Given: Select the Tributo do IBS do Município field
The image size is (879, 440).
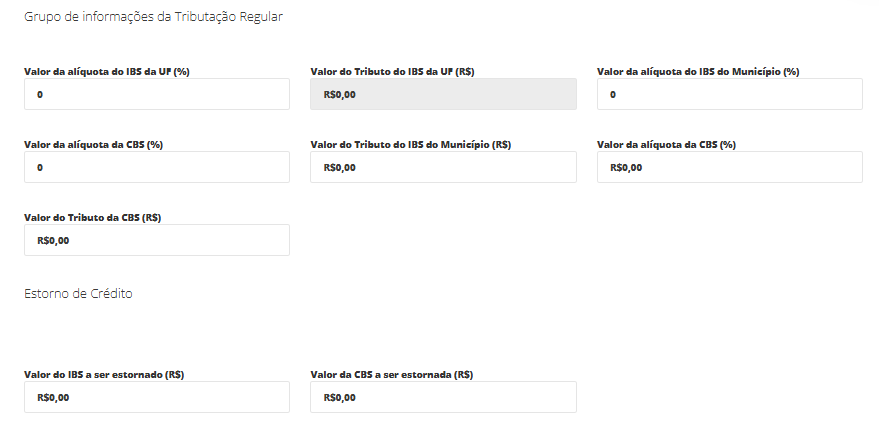Looking at the screenshot, I should coord(443,167).
